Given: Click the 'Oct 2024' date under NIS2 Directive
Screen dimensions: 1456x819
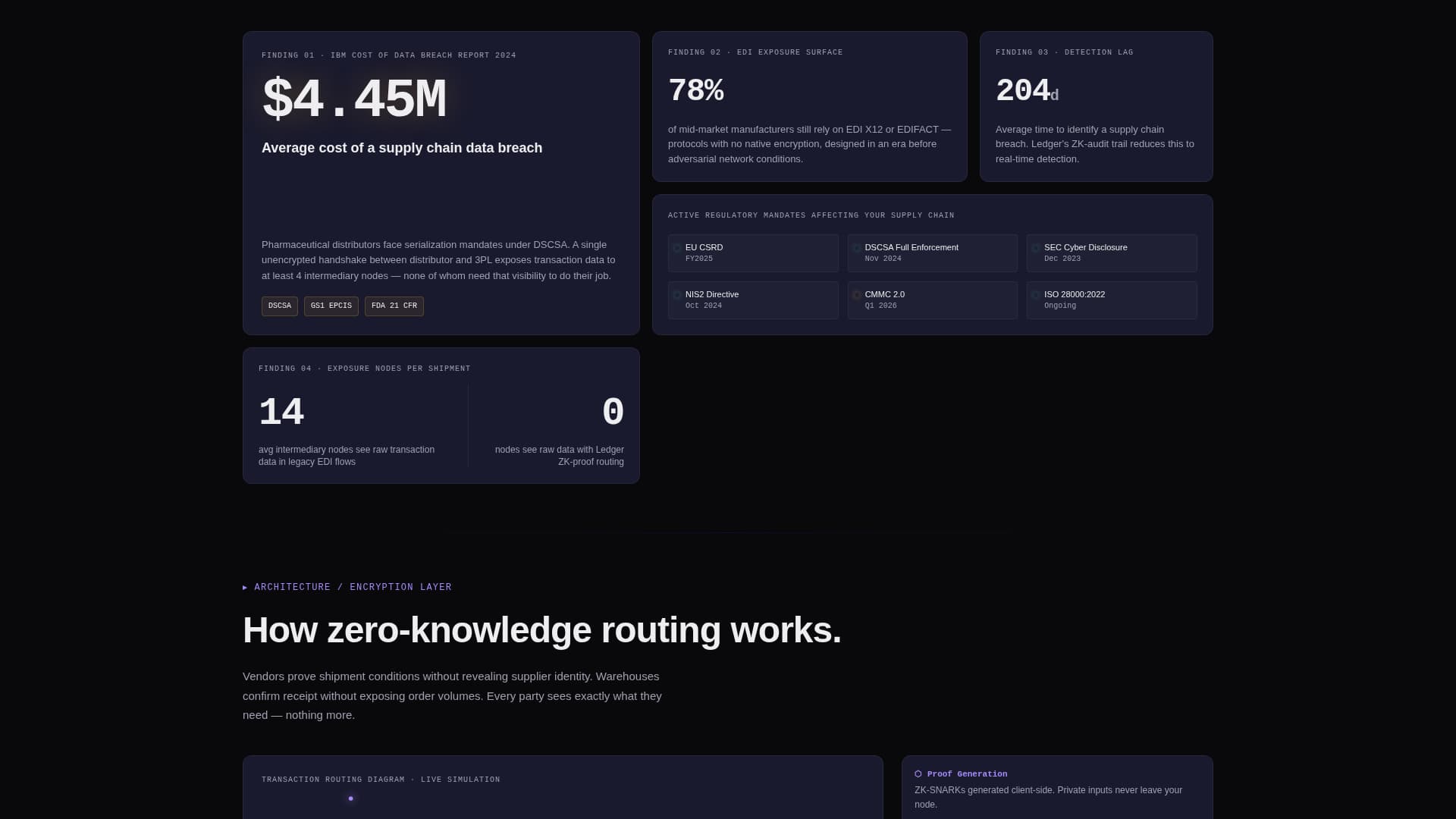Looking at the screenshot, I should pyautogui.click(x=704, y=306).
